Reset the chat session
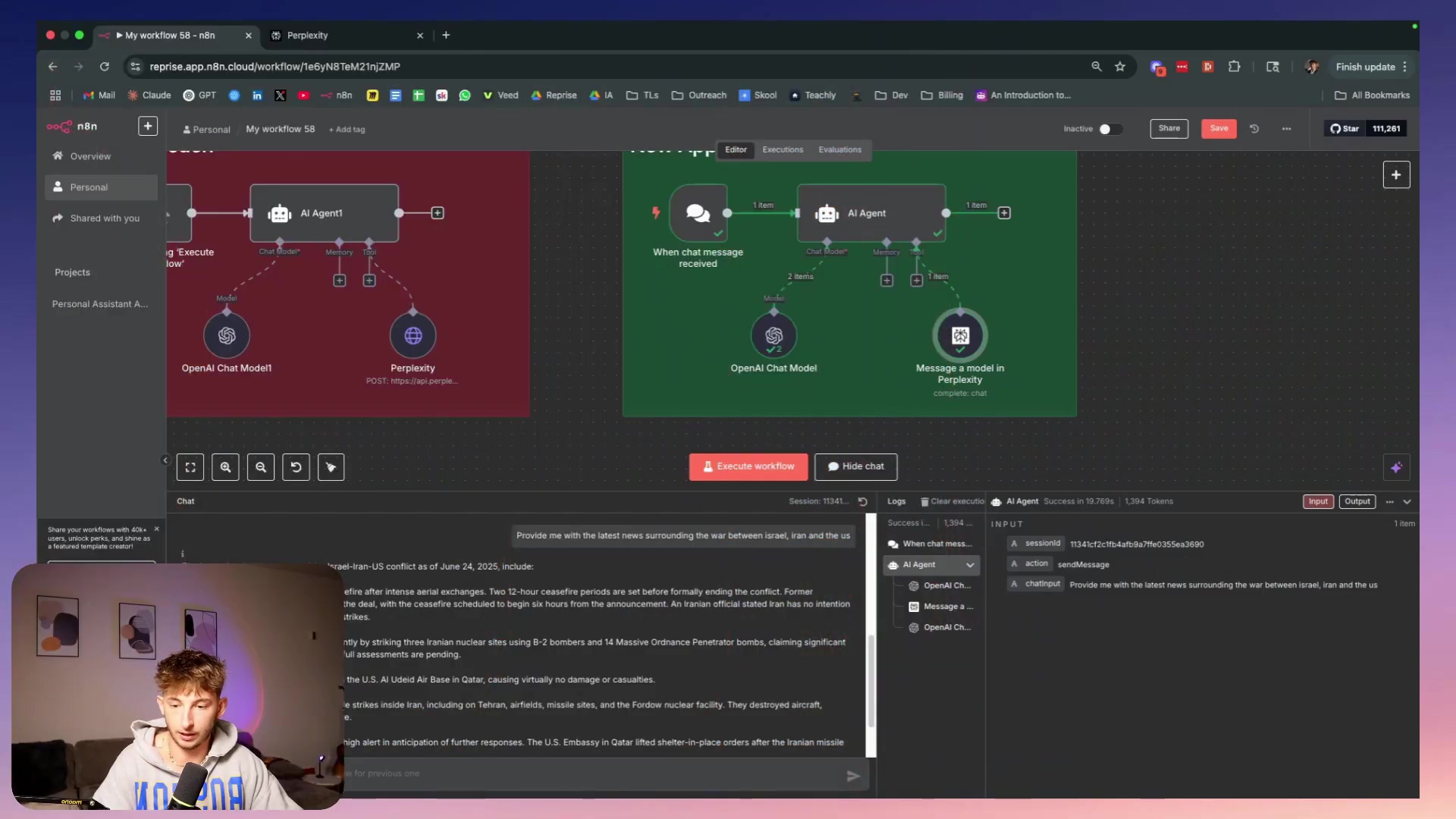The width and height of the screenshot is (1456, 819). pyautogui.click(x=862, y=502)
